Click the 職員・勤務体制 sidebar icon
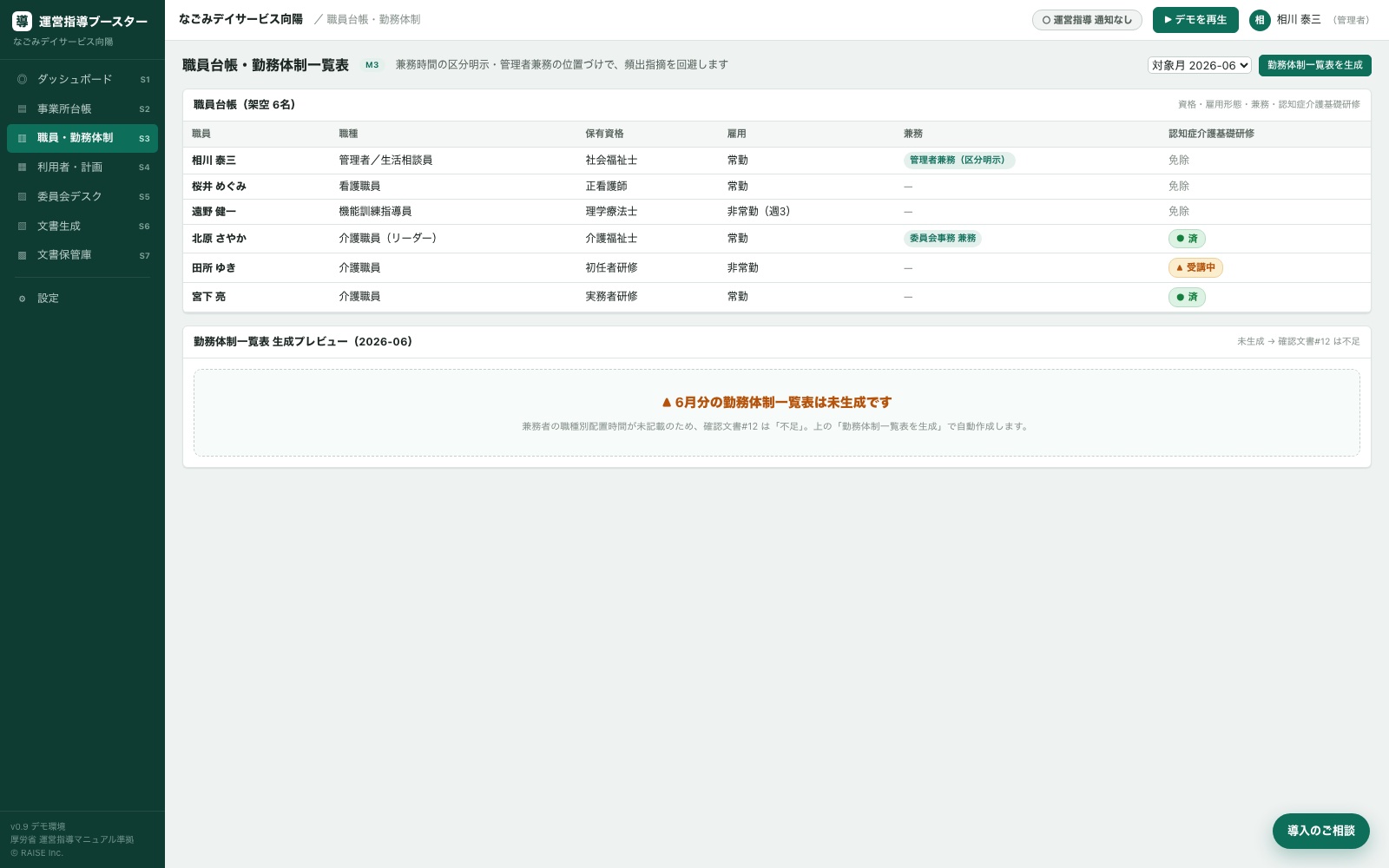Image resolution: width=1389 pixels, height=868 pixels. coord(23,138)
